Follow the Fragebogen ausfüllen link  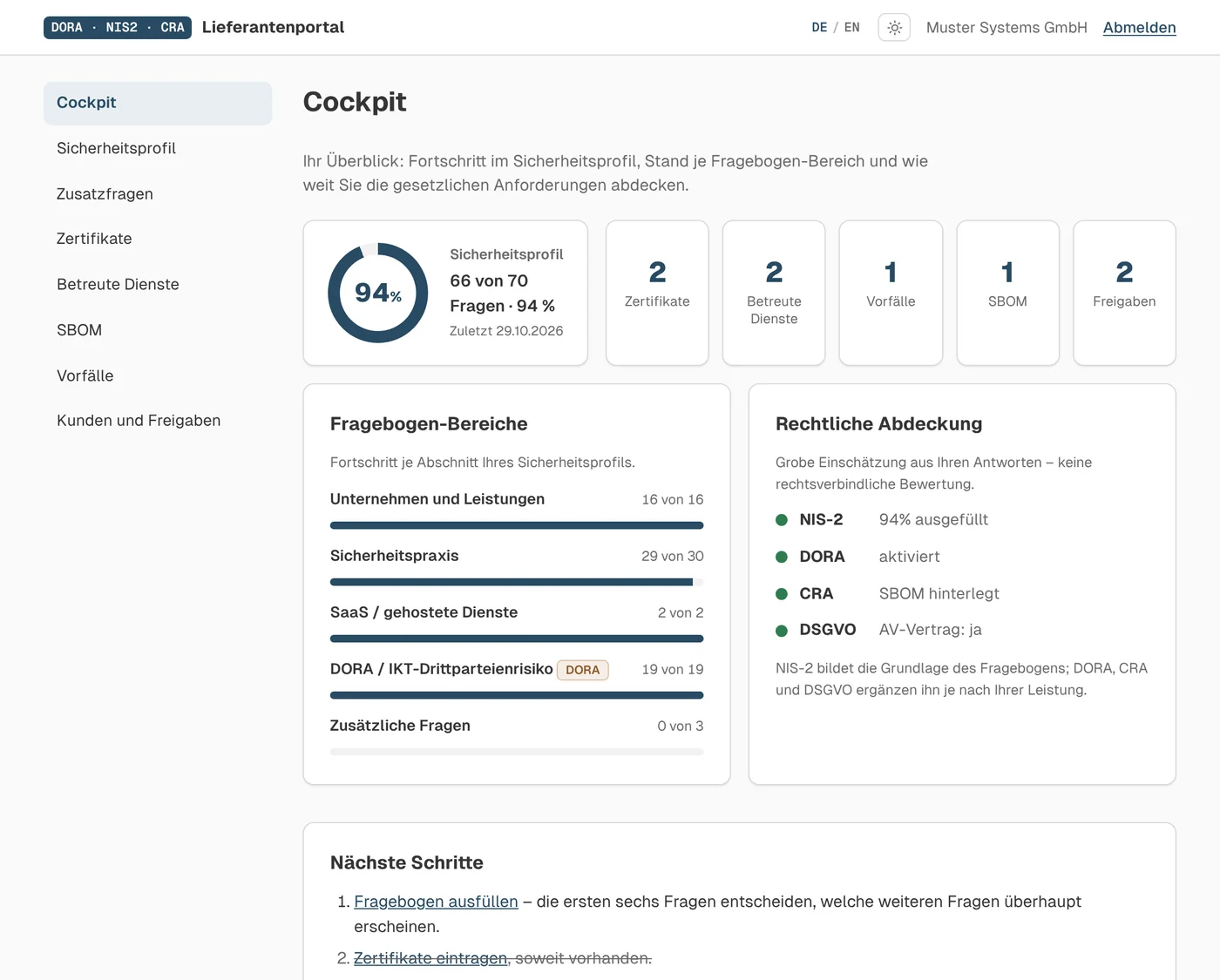(x=436, y=902)
